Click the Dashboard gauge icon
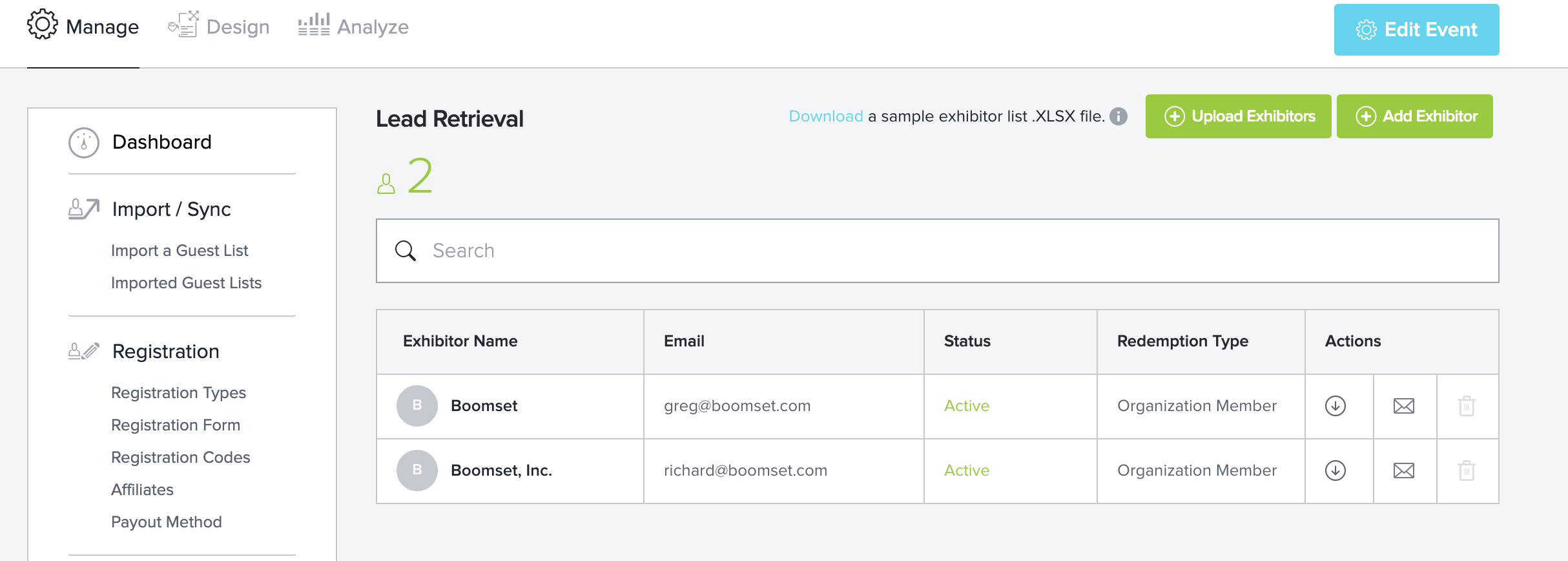1568x561 pixels. pyautogui.click(x=84, y=143)
